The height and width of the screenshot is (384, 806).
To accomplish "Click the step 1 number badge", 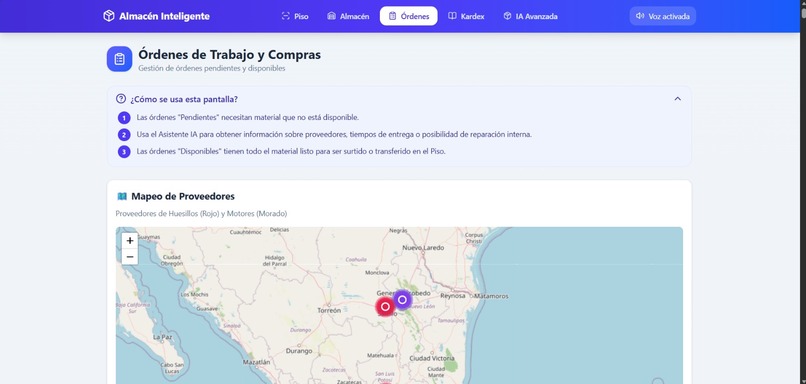I will pyautogui.click(x=124, y=118).
